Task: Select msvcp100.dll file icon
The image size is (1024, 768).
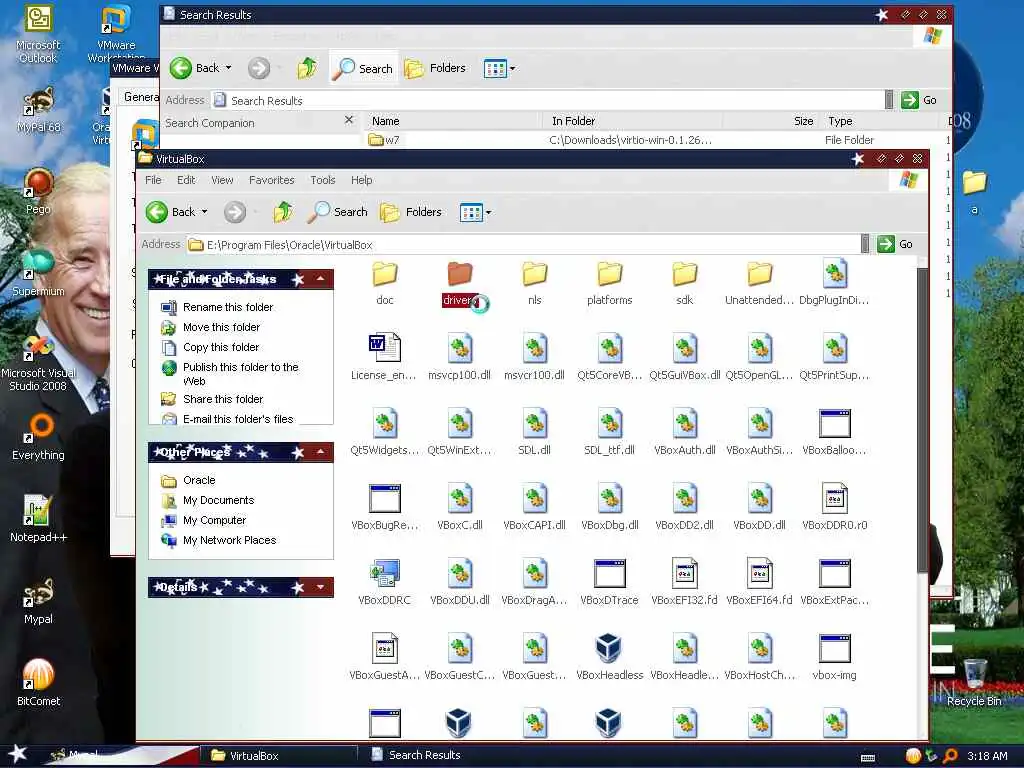Action: [x=460, y=348]
